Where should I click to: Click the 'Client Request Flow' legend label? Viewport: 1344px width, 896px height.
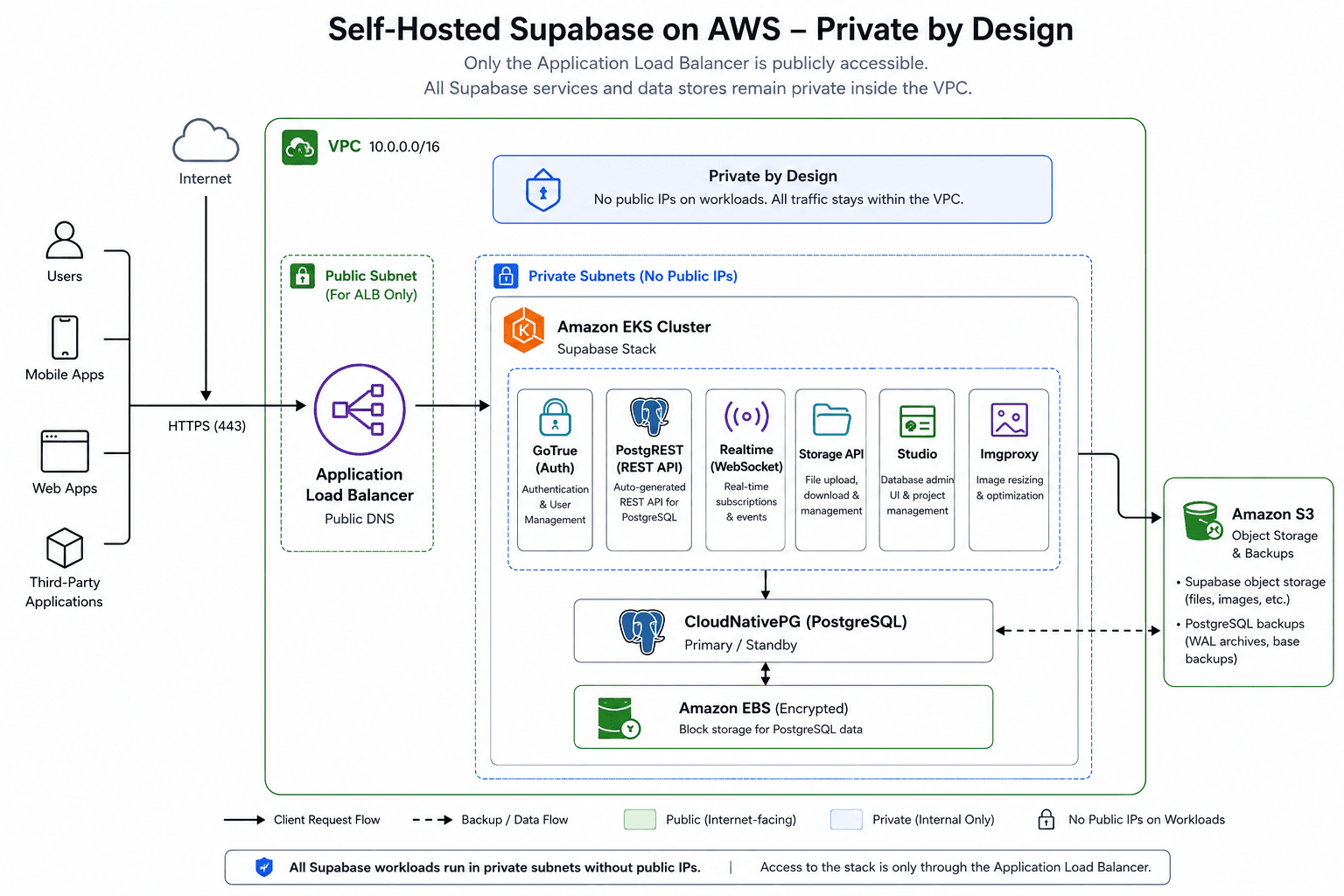326,820
